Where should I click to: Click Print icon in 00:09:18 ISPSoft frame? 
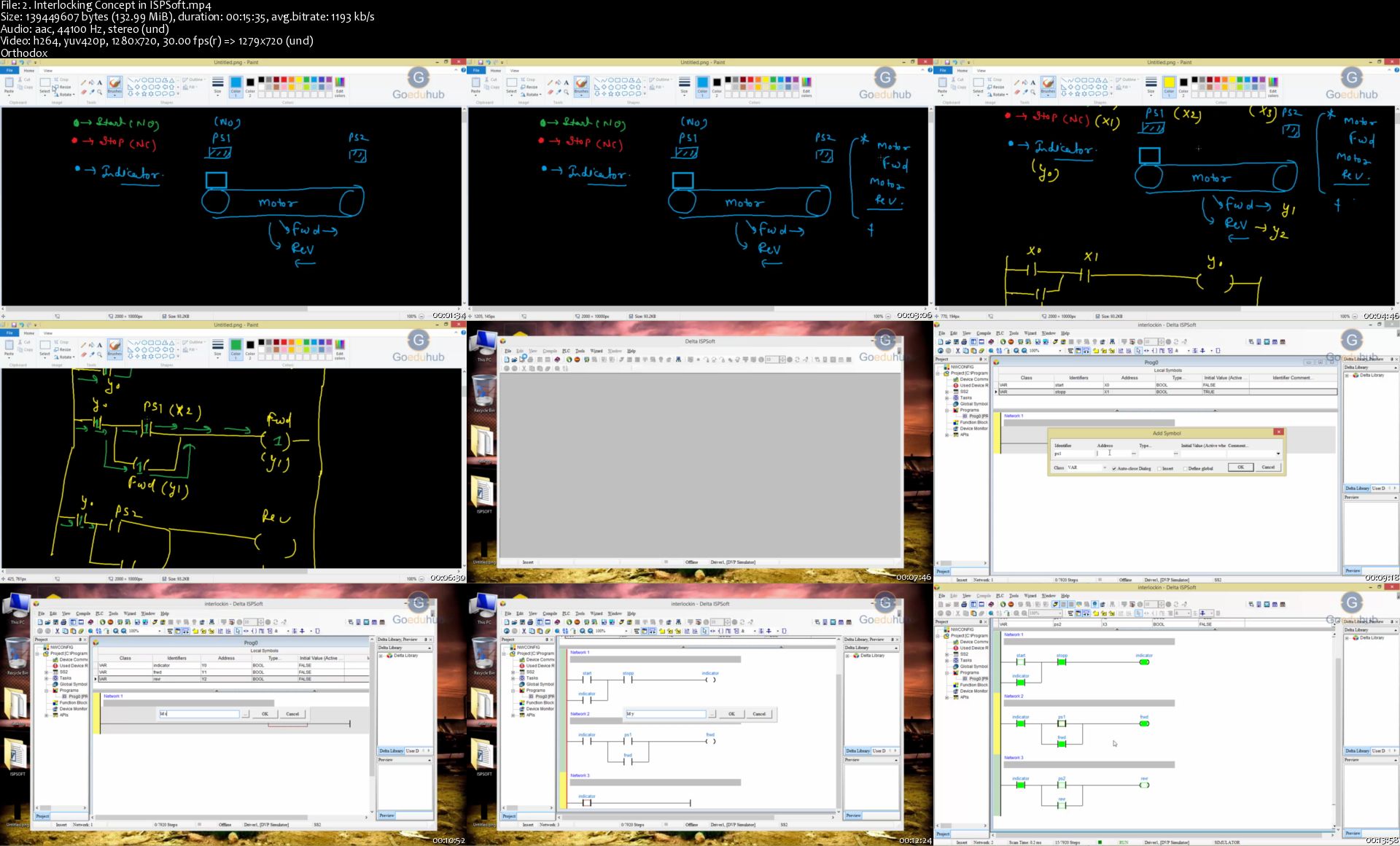click(x=964, y=341)
